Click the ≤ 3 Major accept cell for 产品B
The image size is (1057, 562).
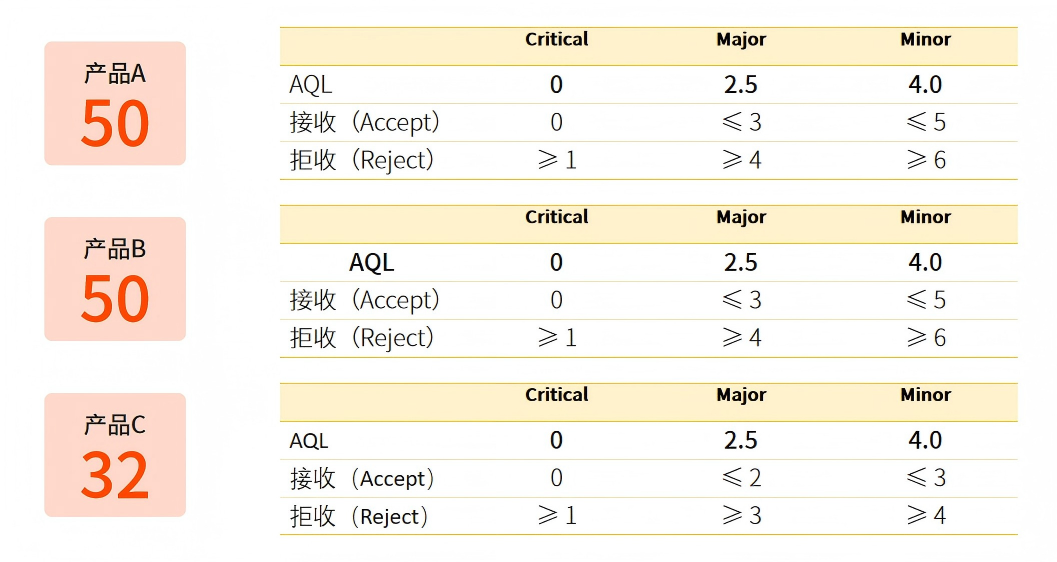(x=741, y=300)
